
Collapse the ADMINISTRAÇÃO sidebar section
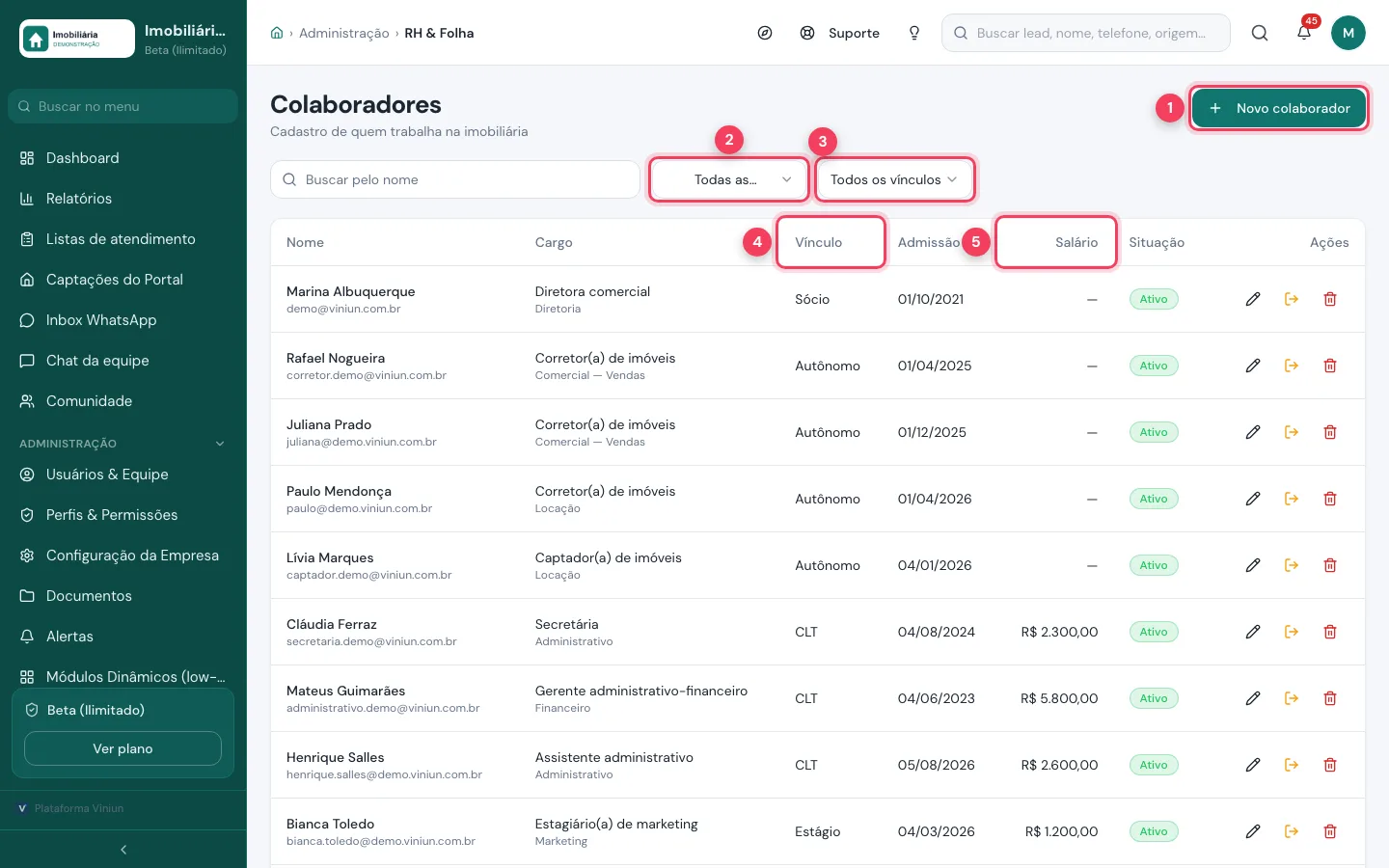pyautogui.click(x=220, y=444)
